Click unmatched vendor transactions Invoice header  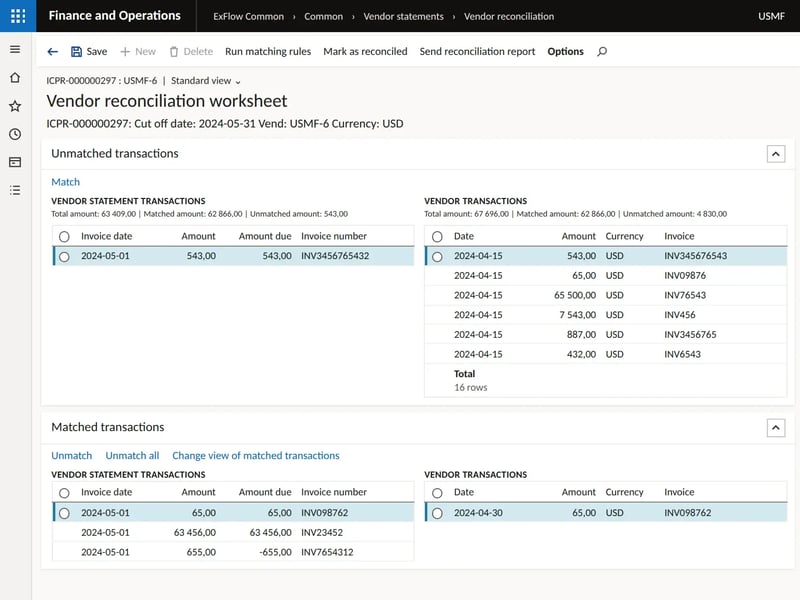tap(679, 236)
